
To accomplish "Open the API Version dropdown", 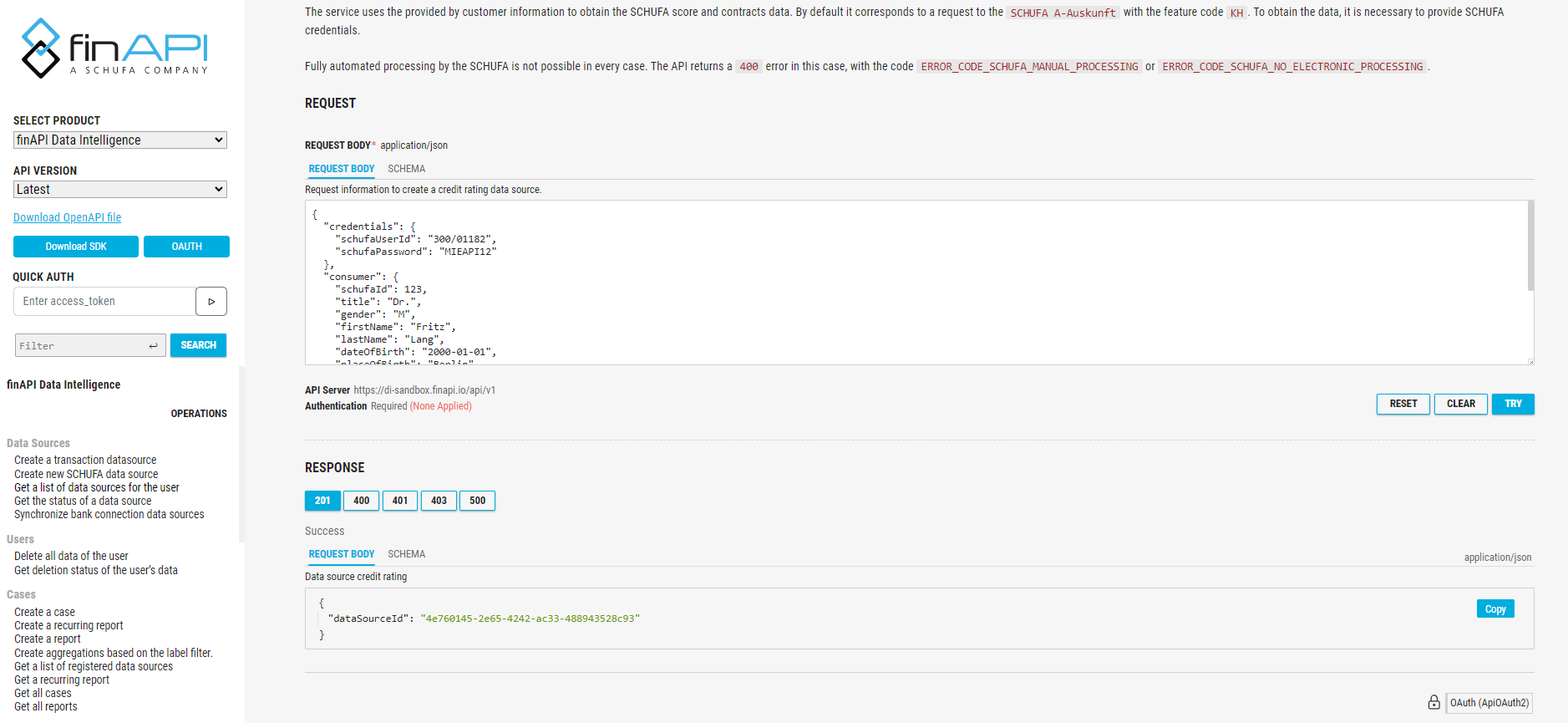I will click(120, 190).
